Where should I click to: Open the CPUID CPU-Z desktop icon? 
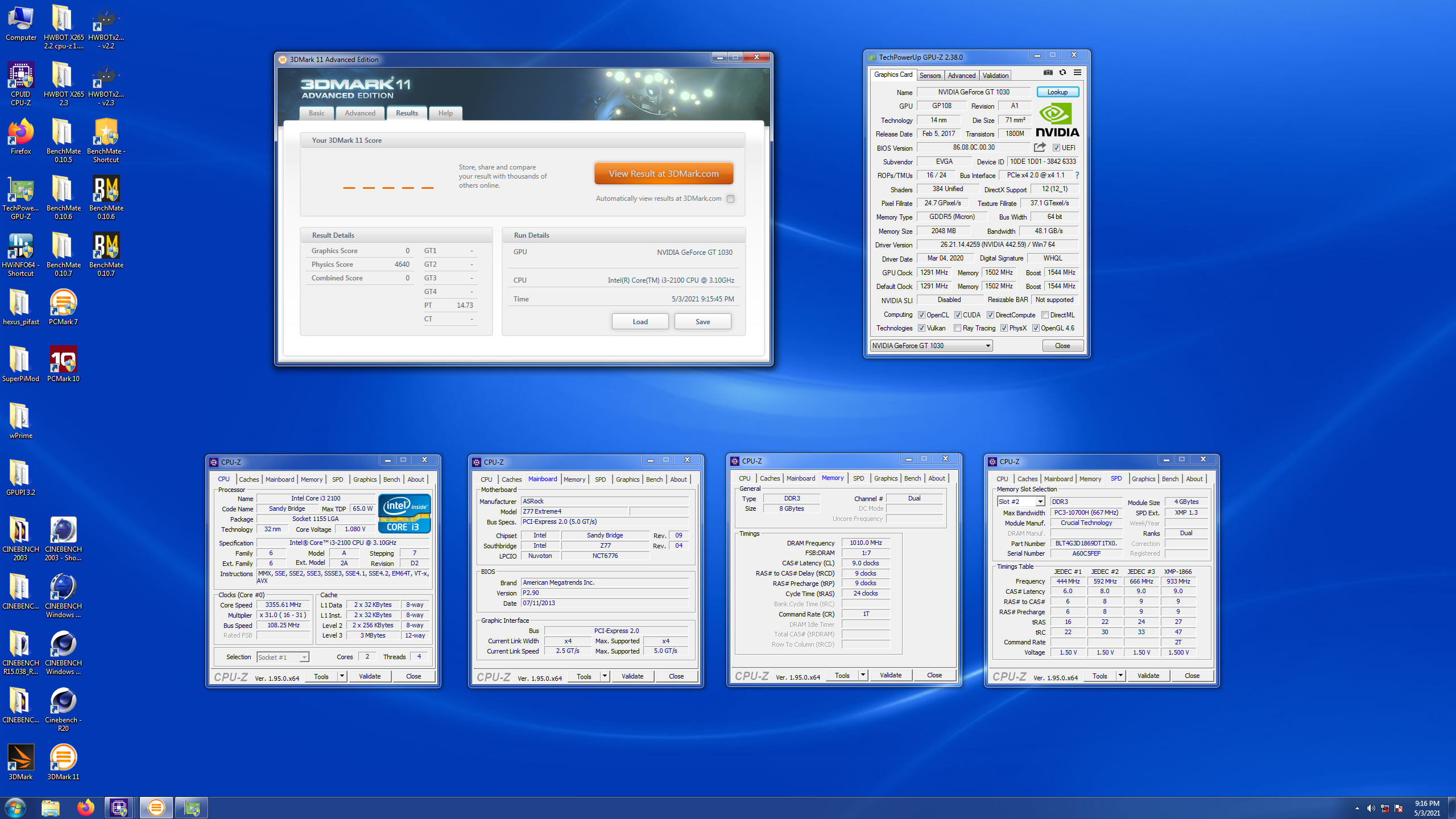(21, 84)
